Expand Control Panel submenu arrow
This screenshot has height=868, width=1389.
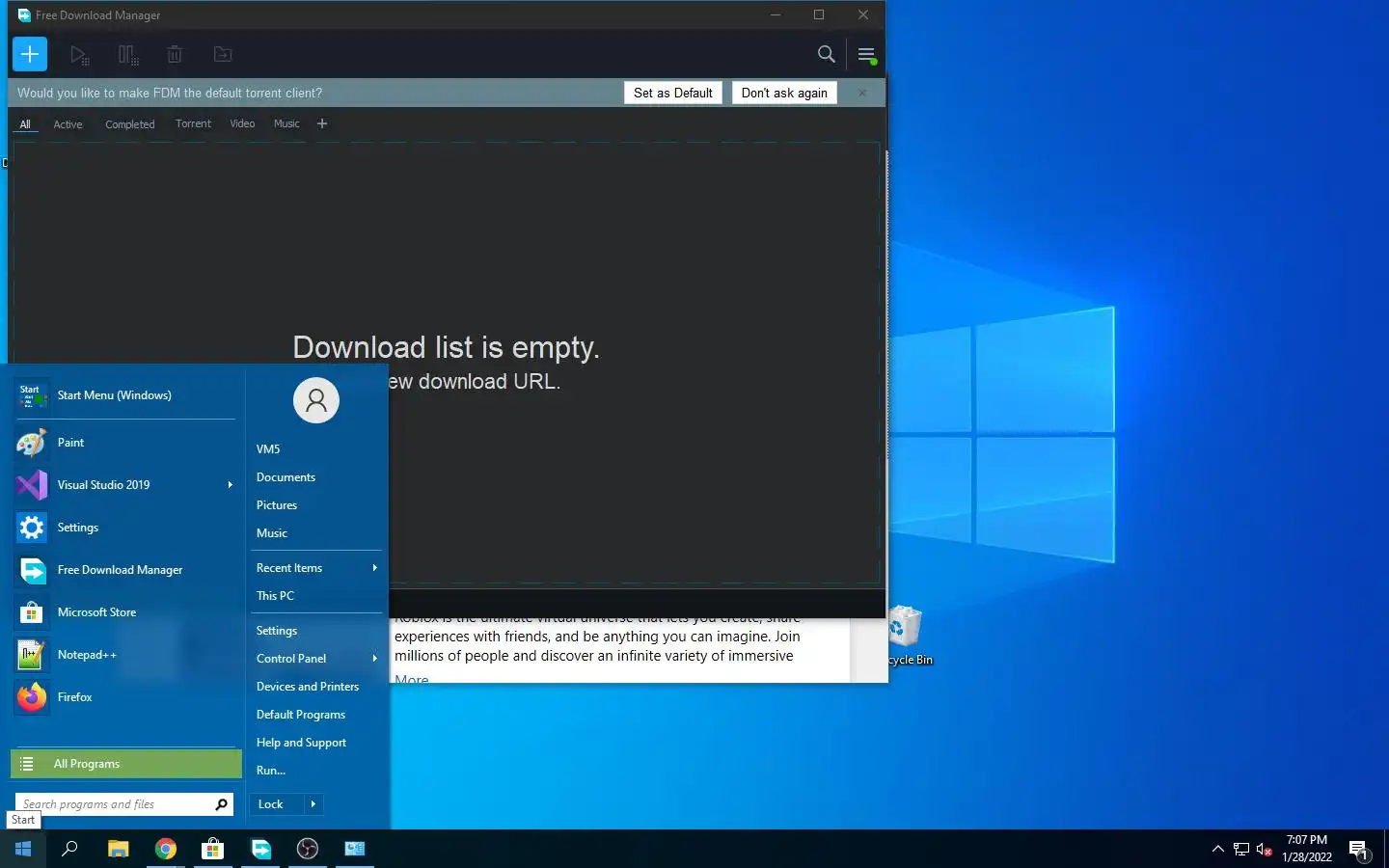[x=375, y=659]
